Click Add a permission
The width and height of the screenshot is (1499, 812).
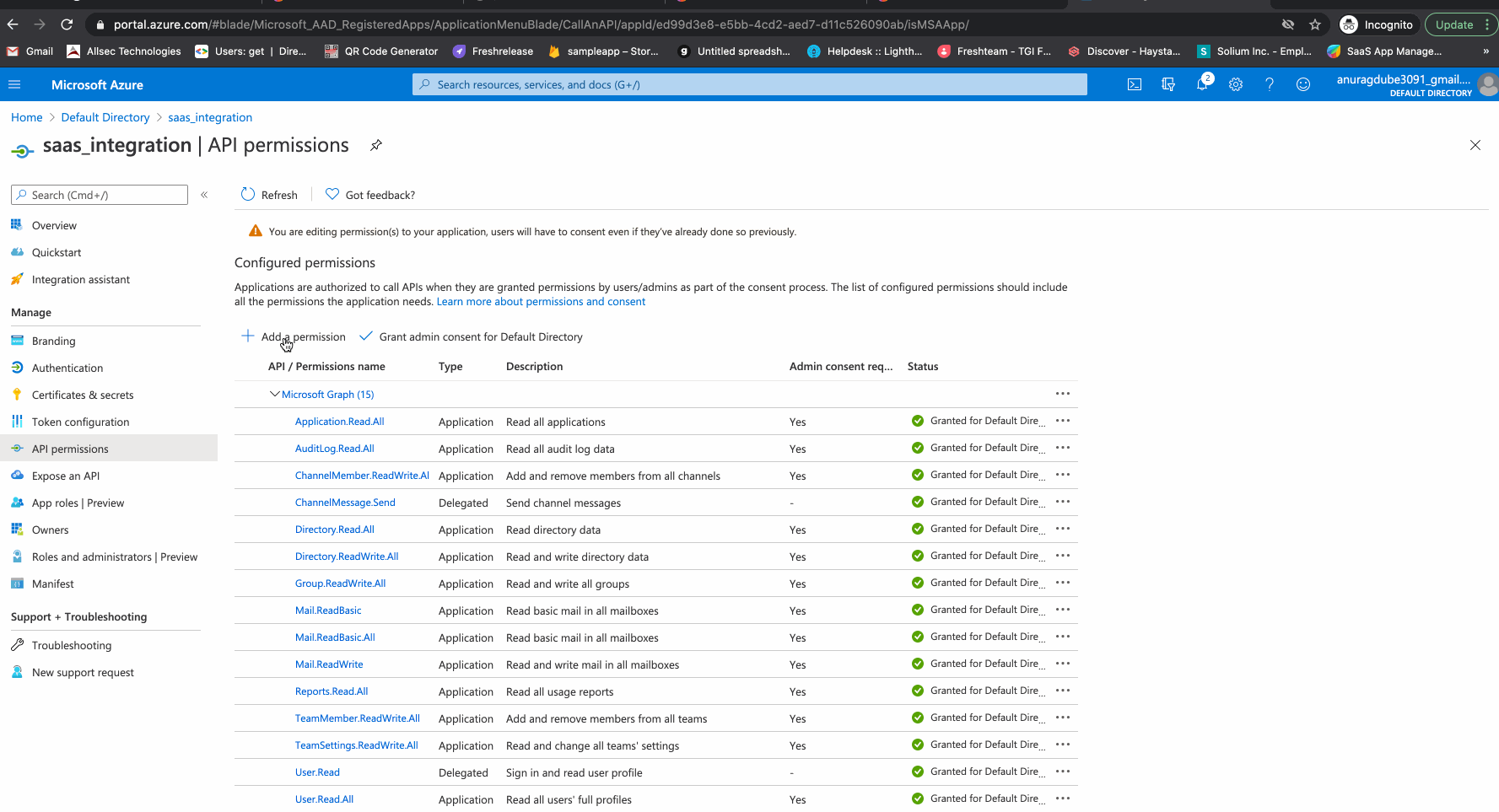[294, 336]
